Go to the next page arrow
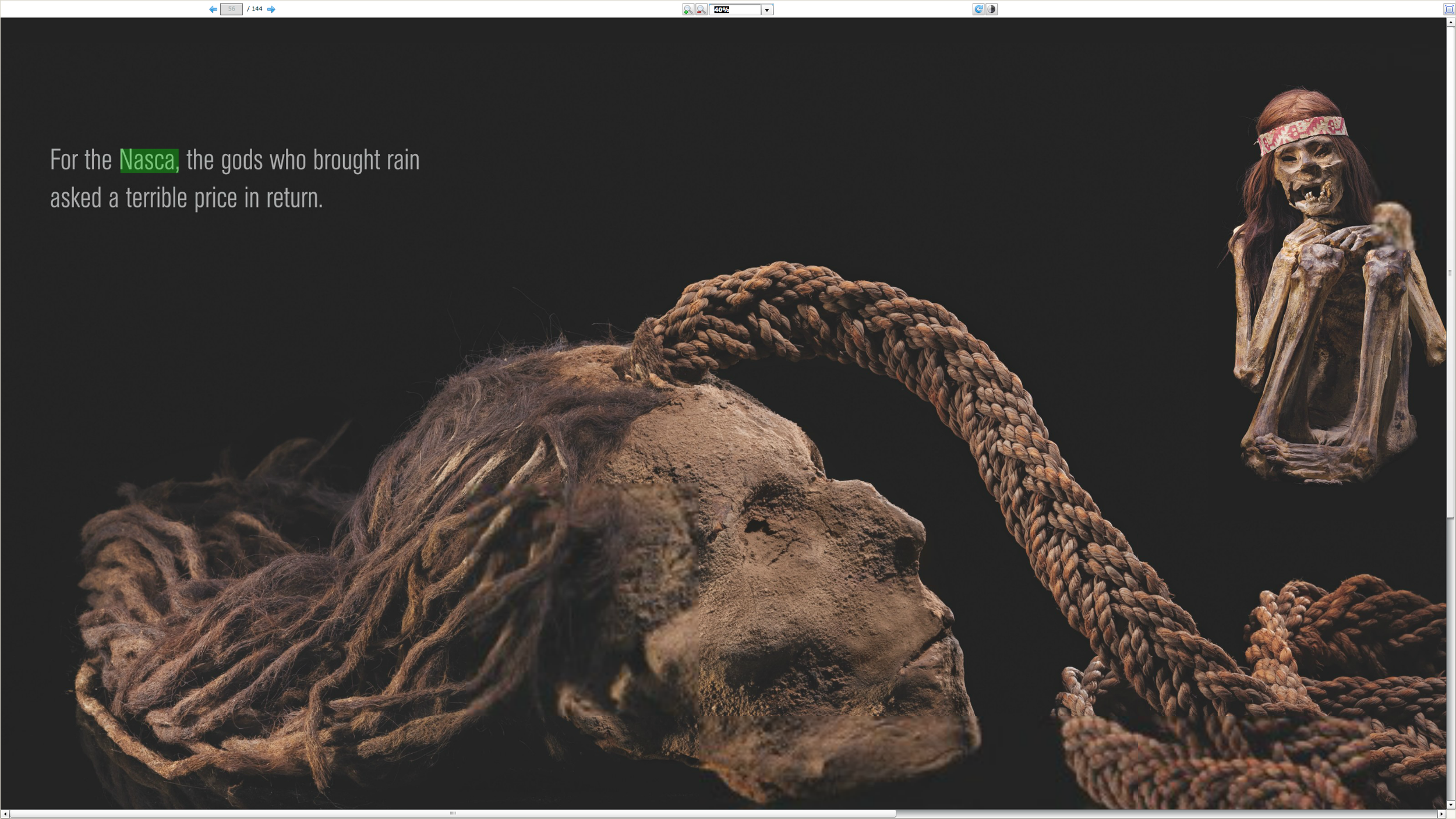This screenshot has height=819, width=1456. point(271,9)
